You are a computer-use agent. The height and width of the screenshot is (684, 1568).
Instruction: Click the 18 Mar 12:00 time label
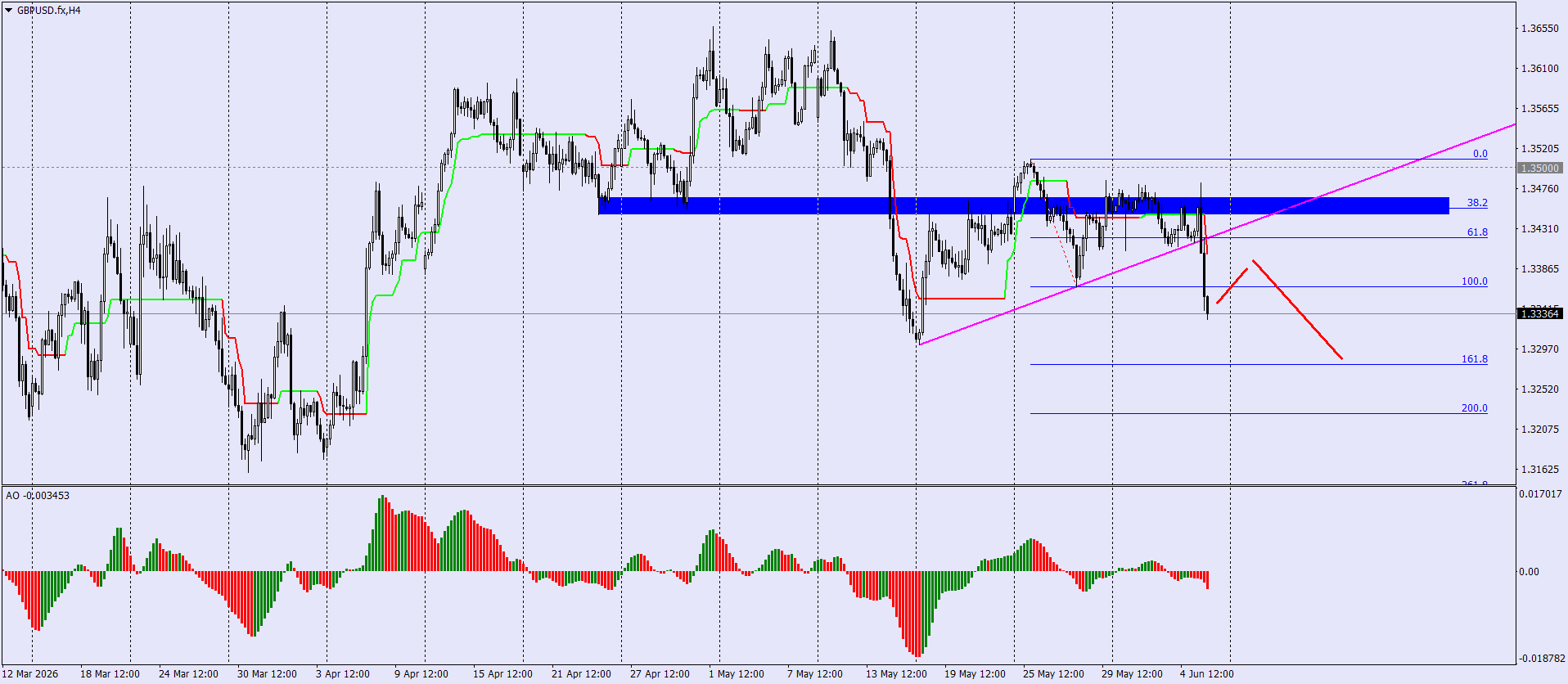[110, 674]
